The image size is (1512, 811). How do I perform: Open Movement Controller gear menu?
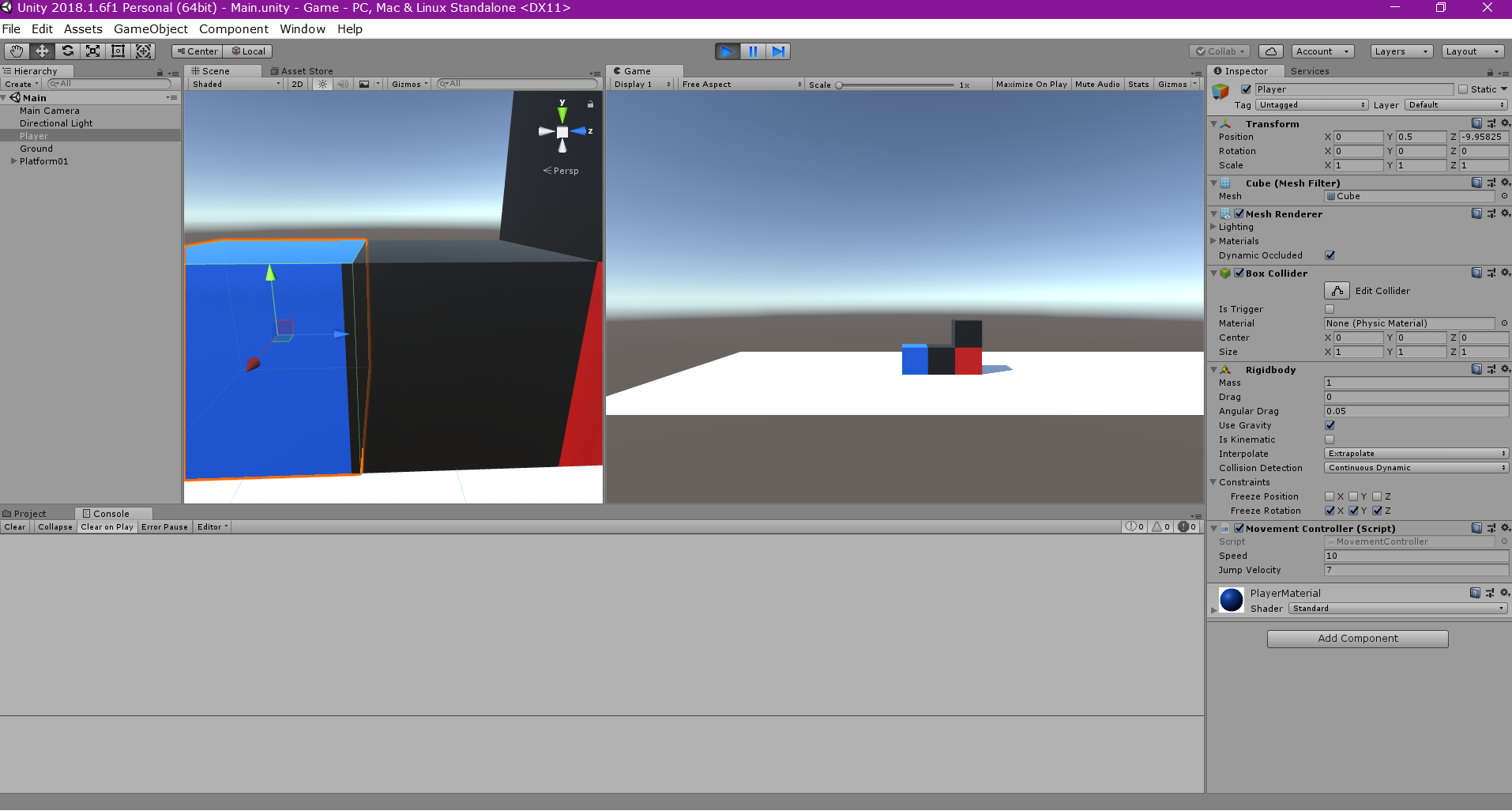click(1506, 528)
